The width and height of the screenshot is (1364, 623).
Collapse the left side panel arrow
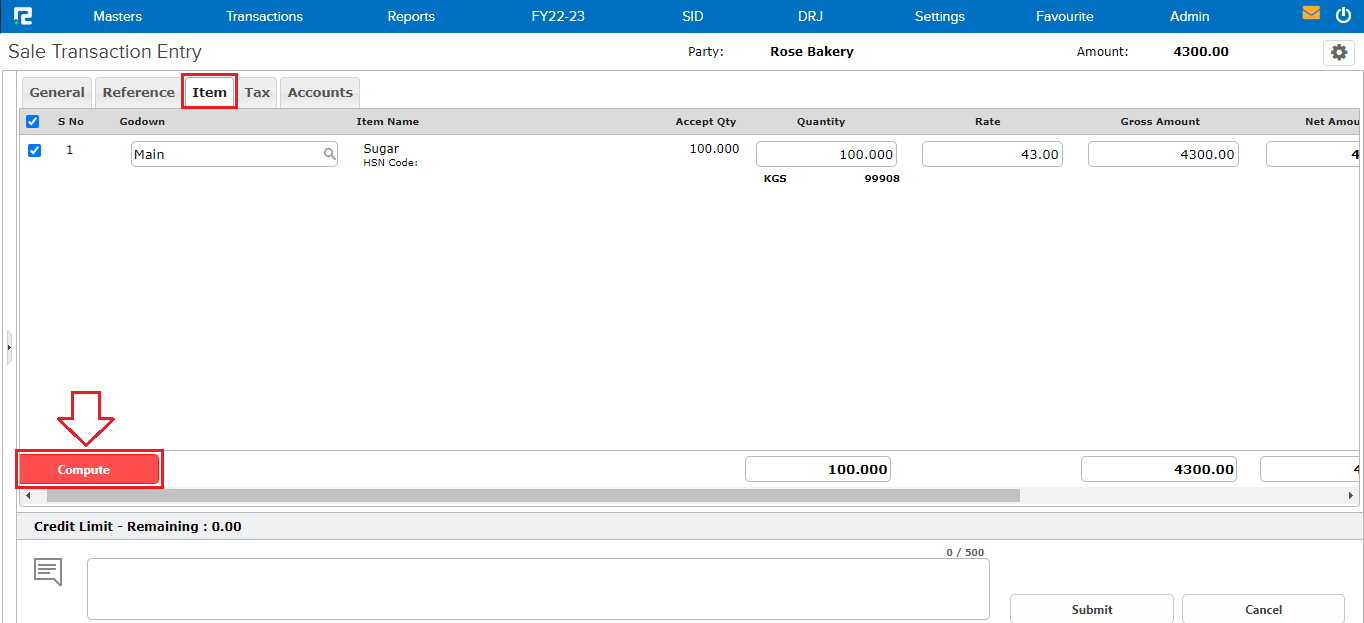8,345
